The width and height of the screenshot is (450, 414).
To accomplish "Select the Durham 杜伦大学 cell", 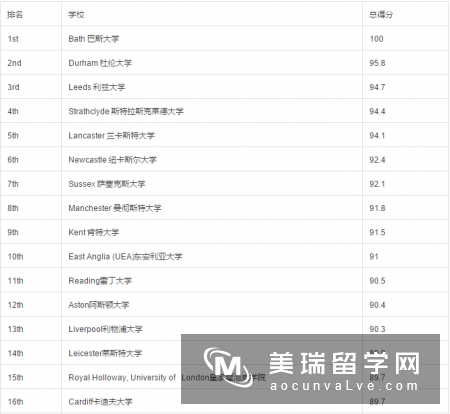I will (x=212, y=63).
